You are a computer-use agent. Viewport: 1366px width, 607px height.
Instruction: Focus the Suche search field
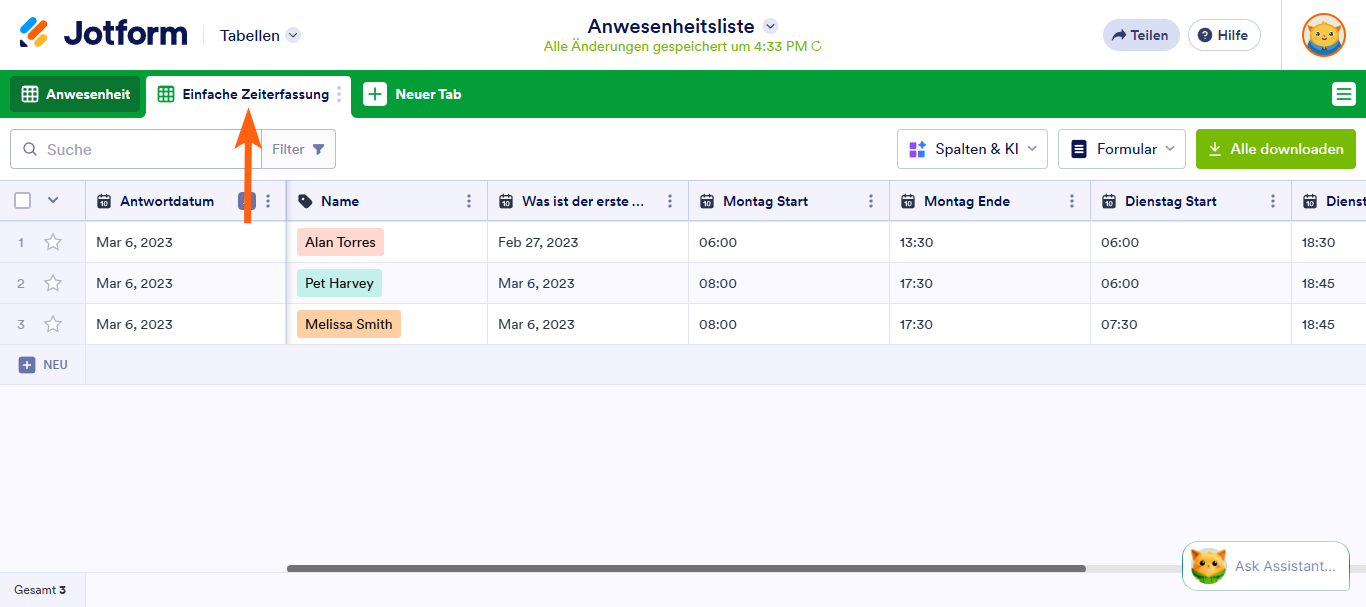(x=135, y=149)
